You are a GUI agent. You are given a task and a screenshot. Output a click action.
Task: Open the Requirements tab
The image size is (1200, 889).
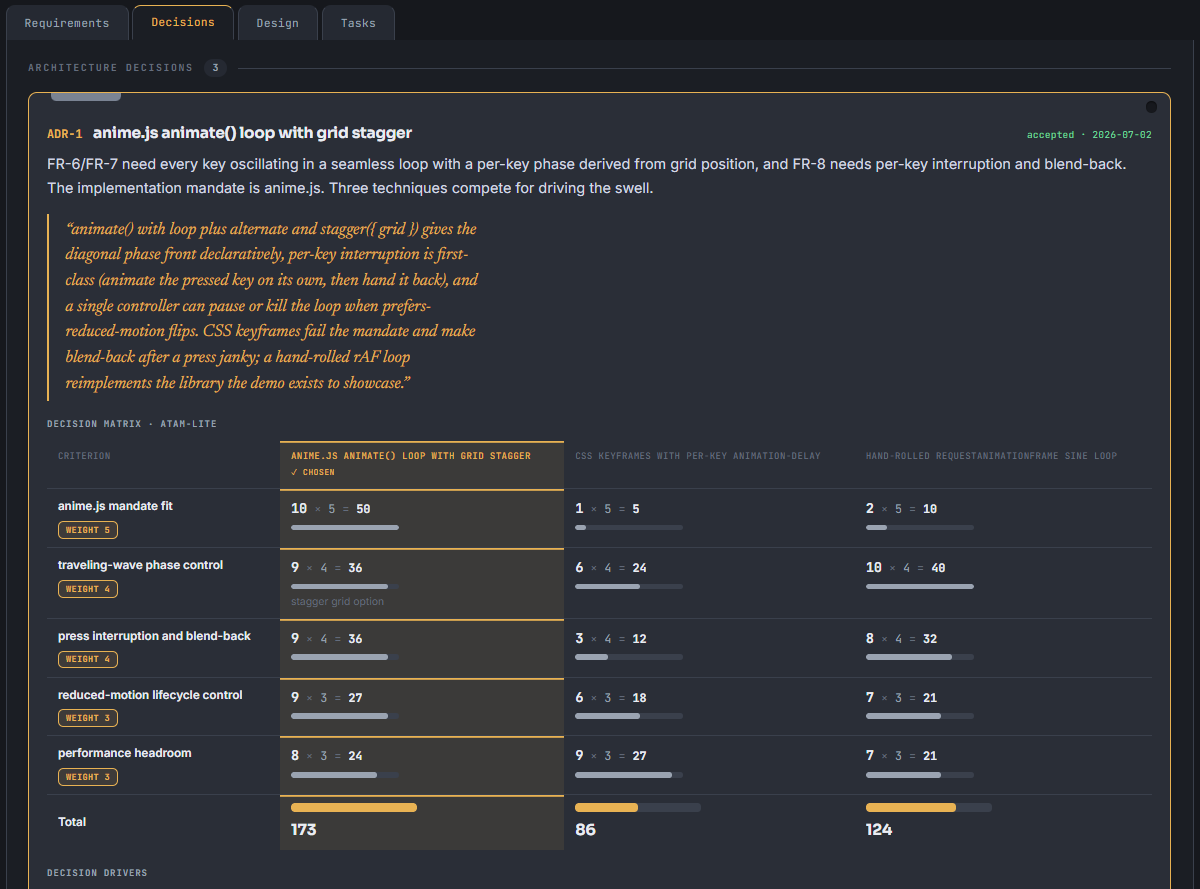[67, 23]
